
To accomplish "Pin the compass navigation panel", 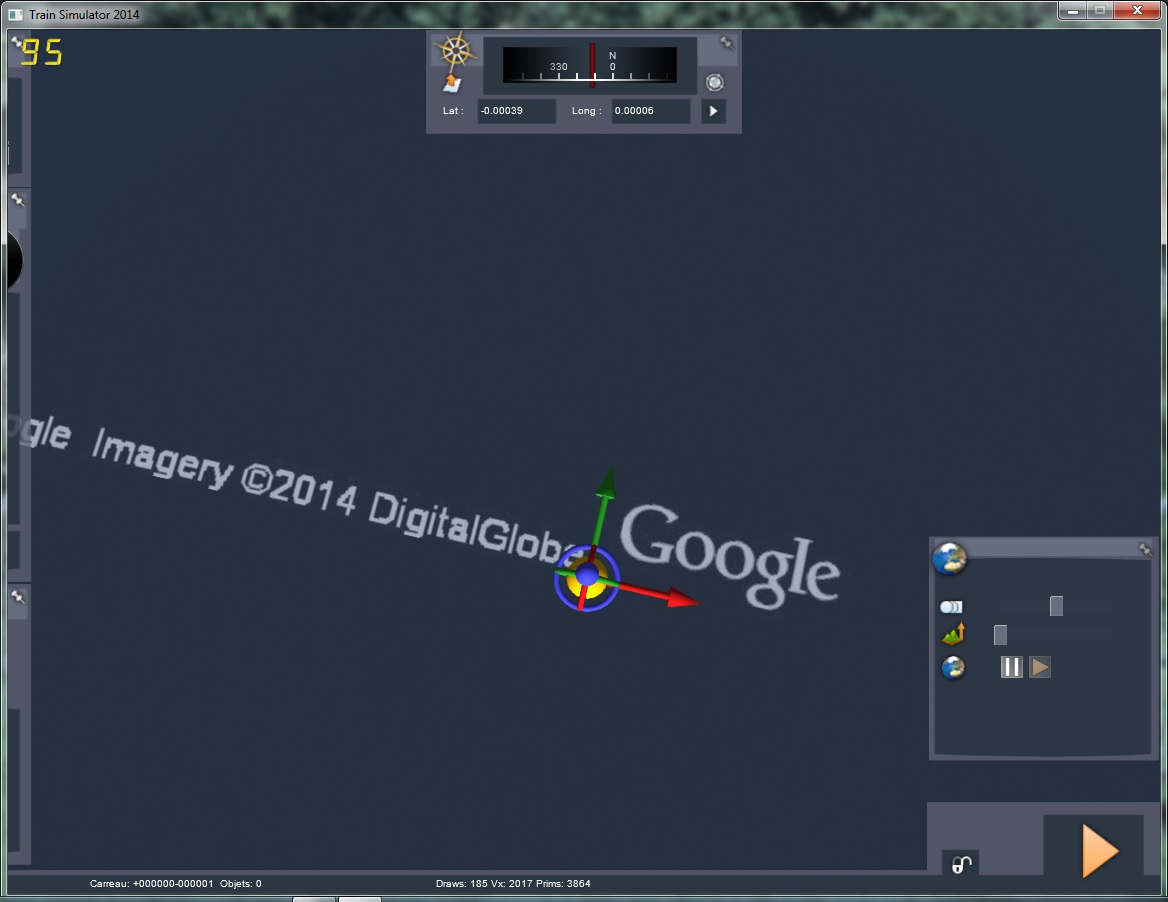I will pos(727,43).
